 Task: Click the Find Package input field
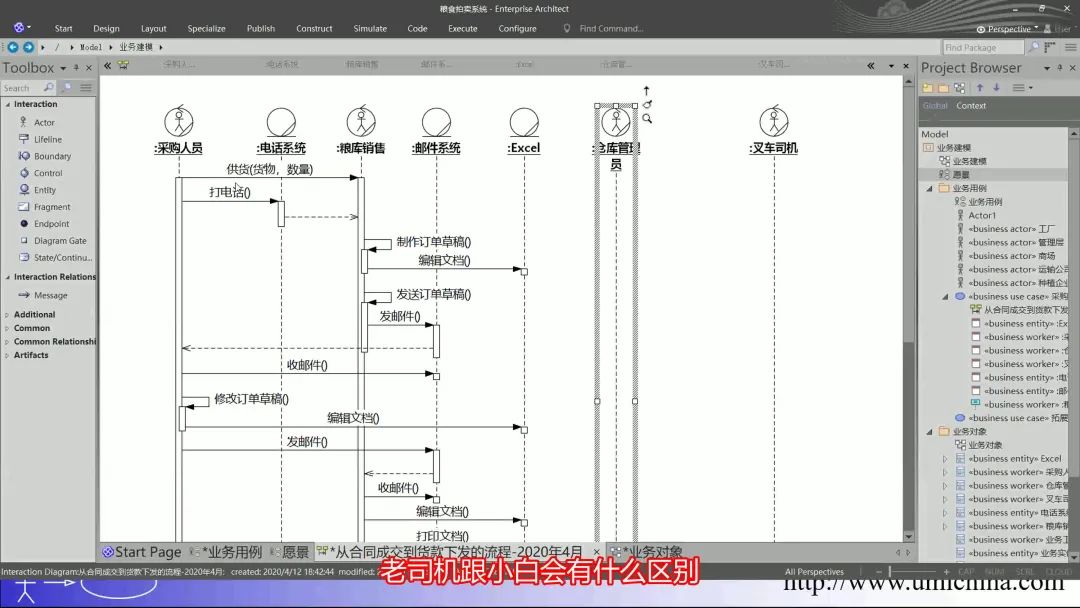(x=983, y=48)
